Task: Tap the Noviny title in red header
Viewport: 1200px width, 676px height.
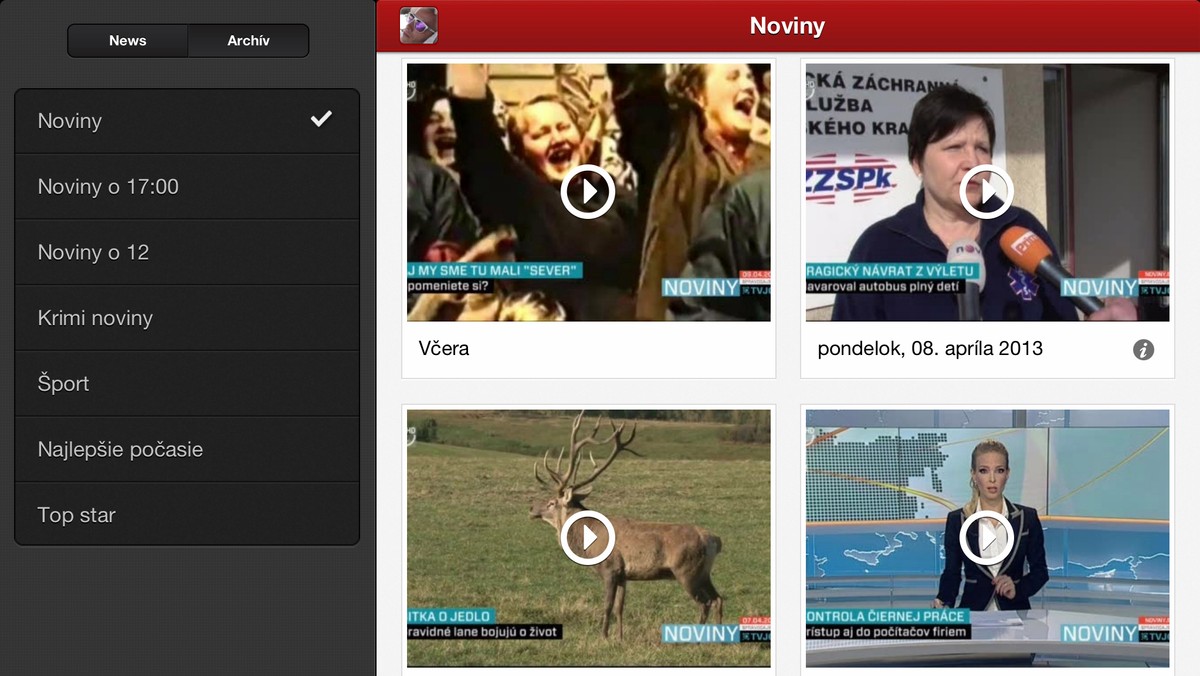Action: point(787,26)
